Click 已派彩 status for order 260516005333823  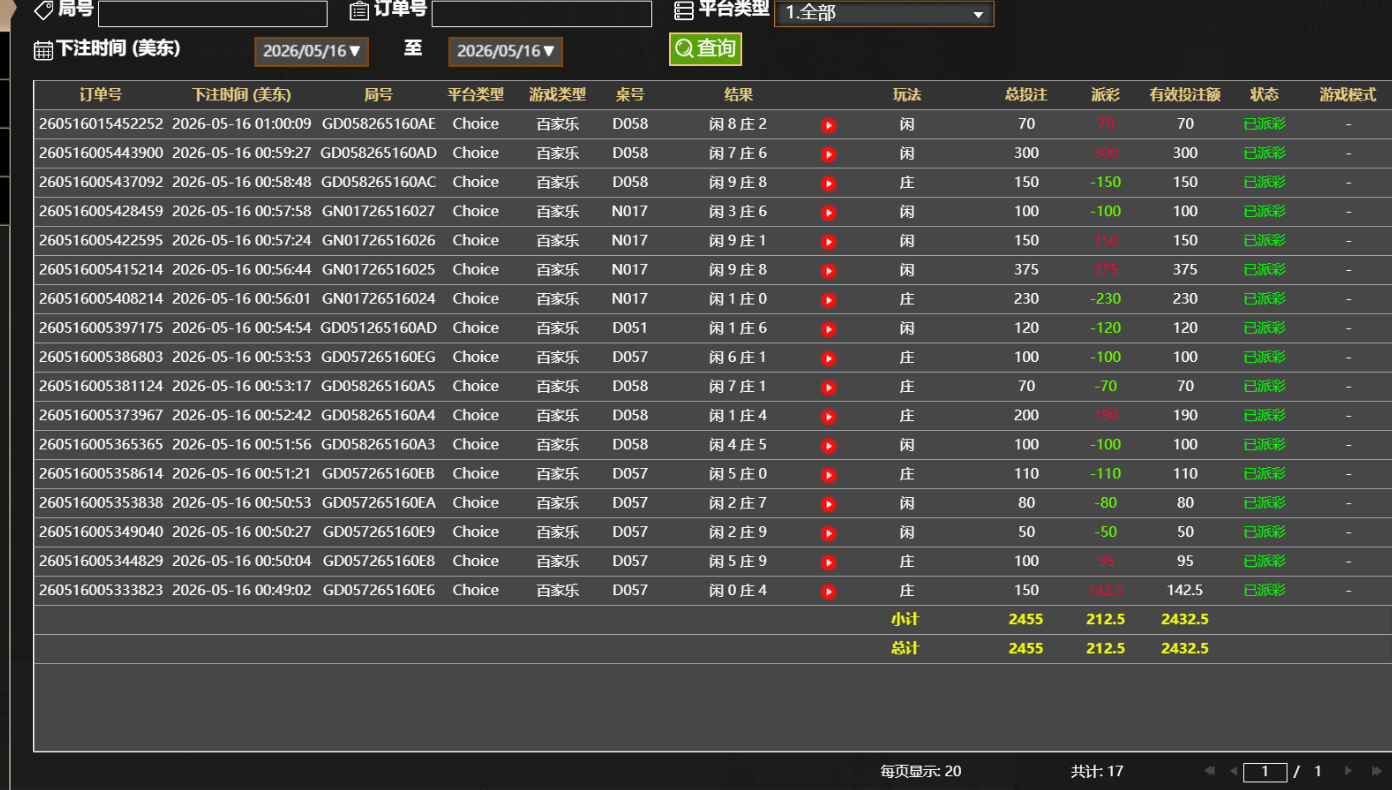pyautogui.click(x=1264, y=590)
